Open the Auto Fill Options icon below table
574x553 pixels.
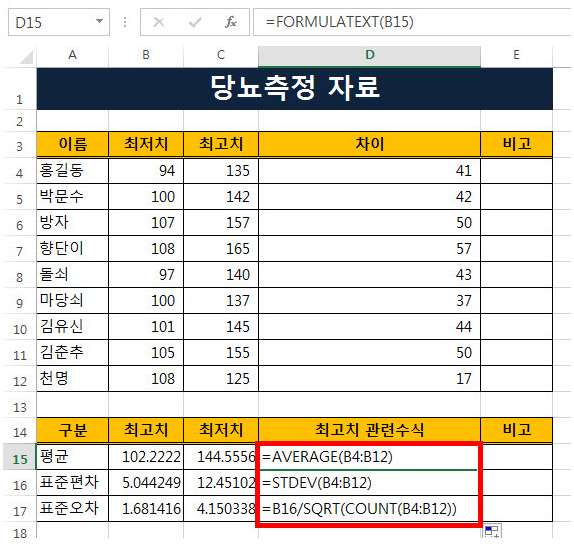[x=492, y=531]
